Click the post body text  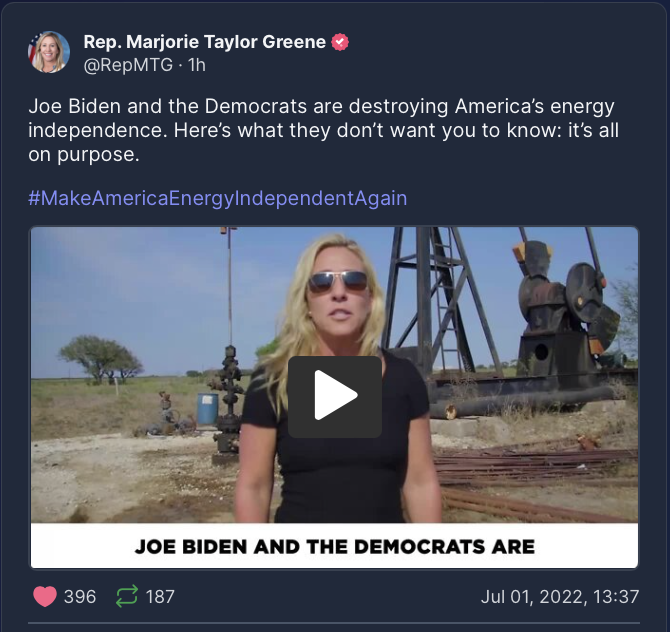coord(323,130)
